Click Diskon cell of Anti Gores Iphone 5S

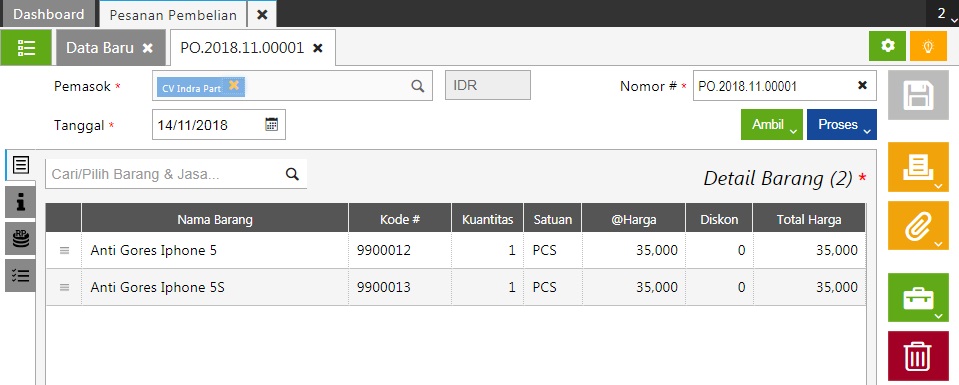[x=719, y=287]
